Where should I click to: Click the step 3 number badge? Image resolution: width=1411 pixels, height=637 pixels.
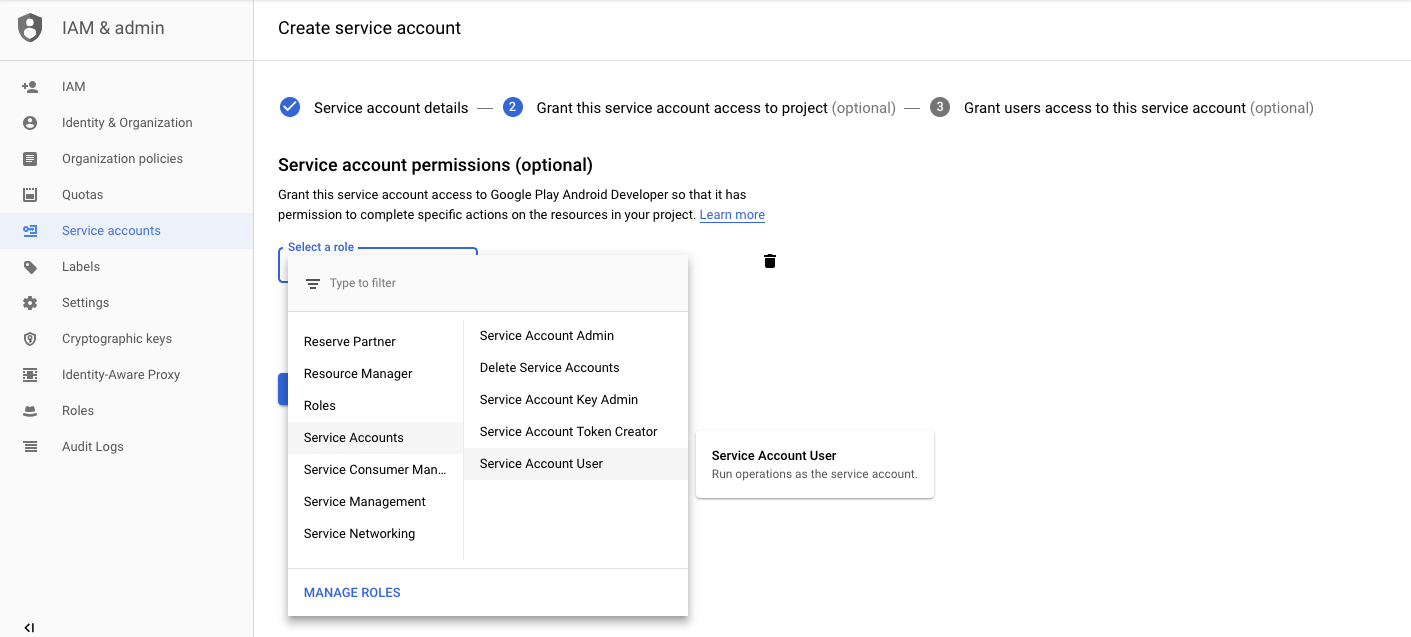[x=940, y=107]
